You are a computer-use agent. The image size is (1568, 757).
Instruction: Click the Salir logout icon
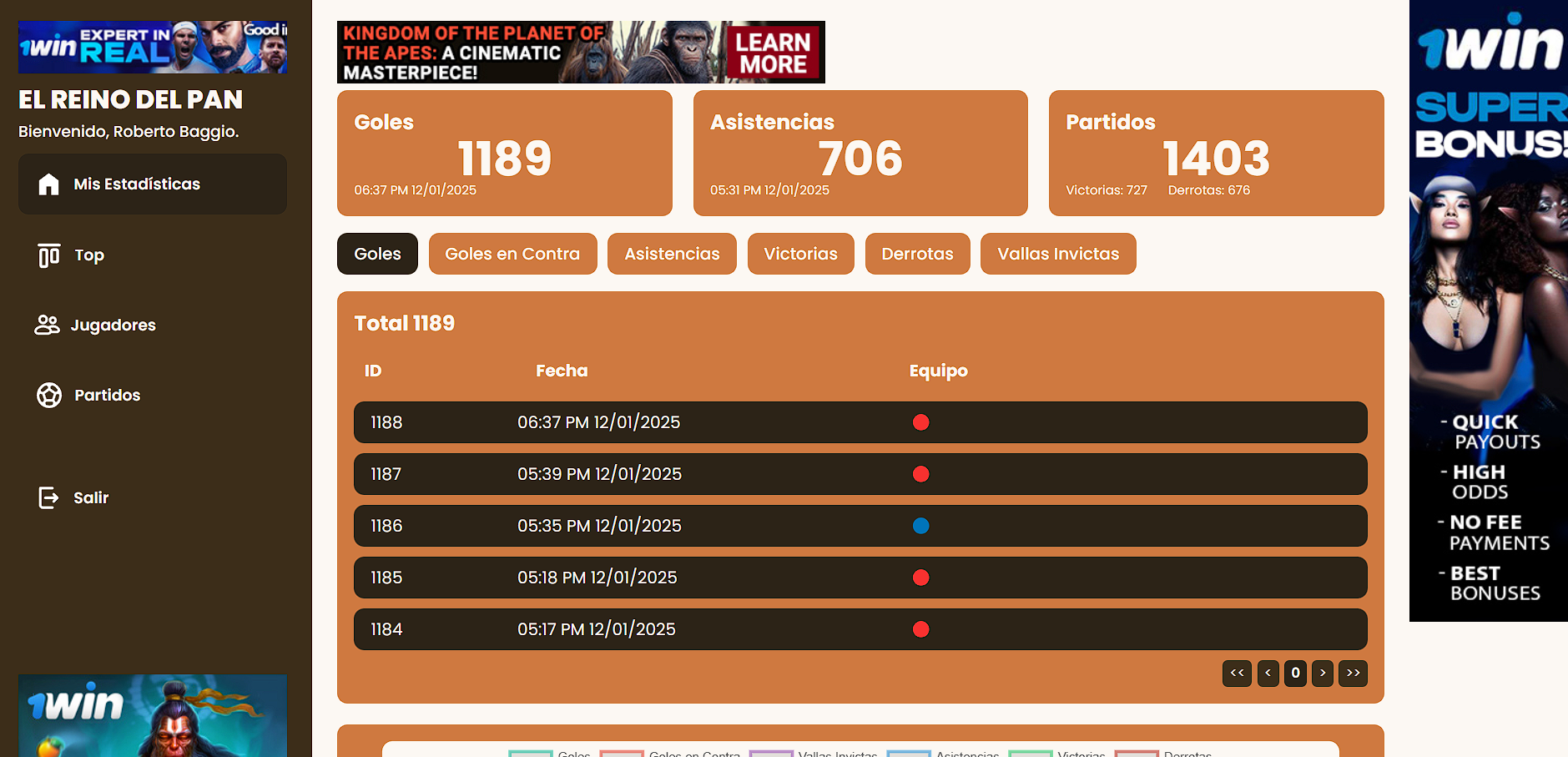48,498
